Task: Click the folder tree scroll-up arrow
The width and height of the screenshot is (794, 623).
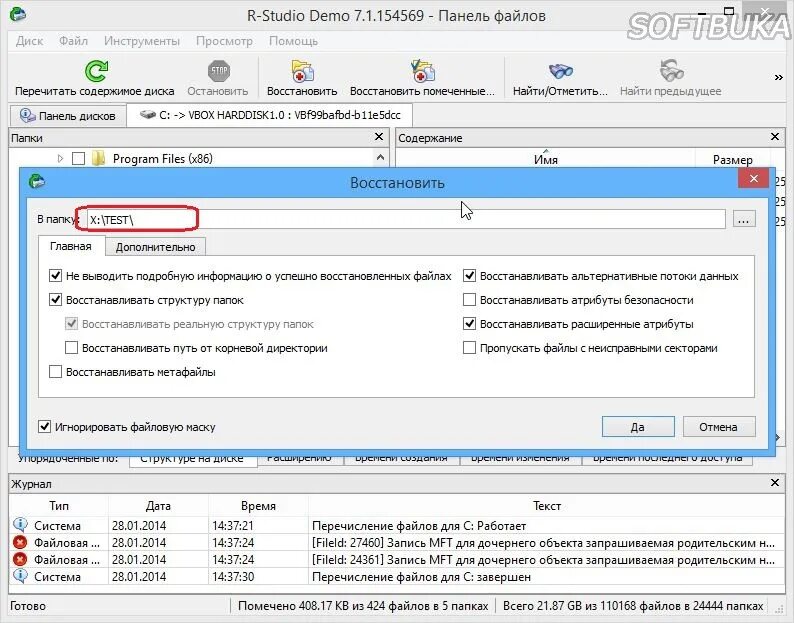Action: [380, 158]
